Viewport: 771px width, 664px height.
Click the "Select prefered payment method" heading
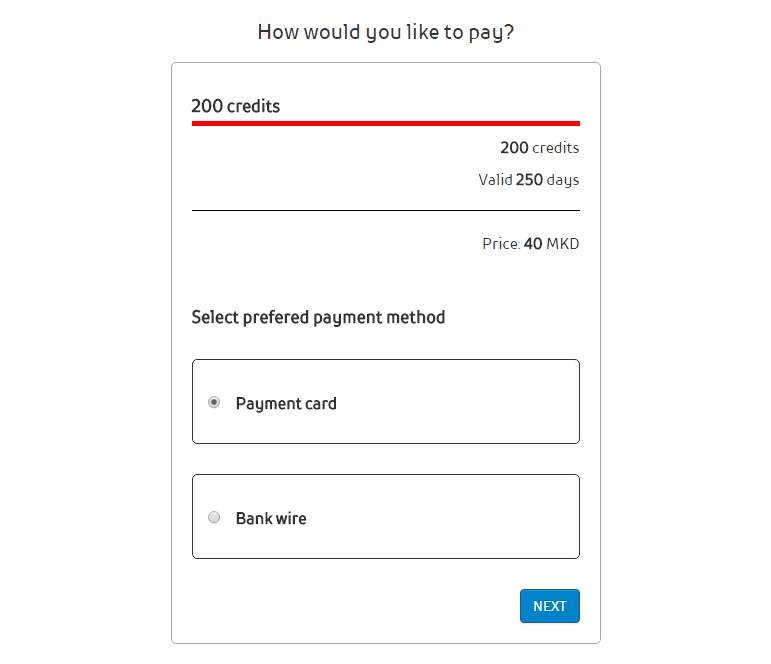[318, 317]
